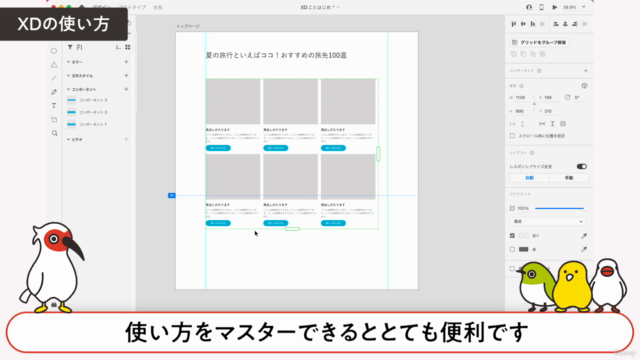Viewport: 640px width, 360px height.
Task: Select the Ellipse tool
Action: click(x=54, y=51)
